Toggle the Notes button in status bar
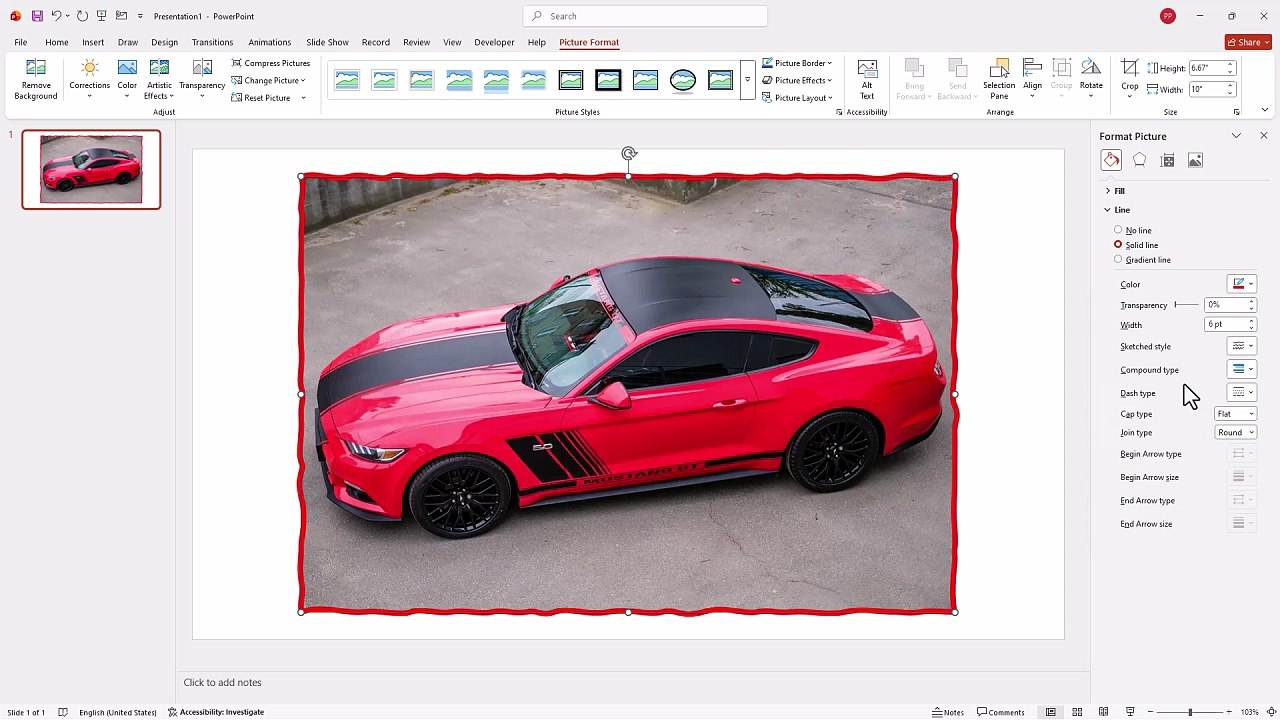The image size is (1280, 720). coord(948,712)
